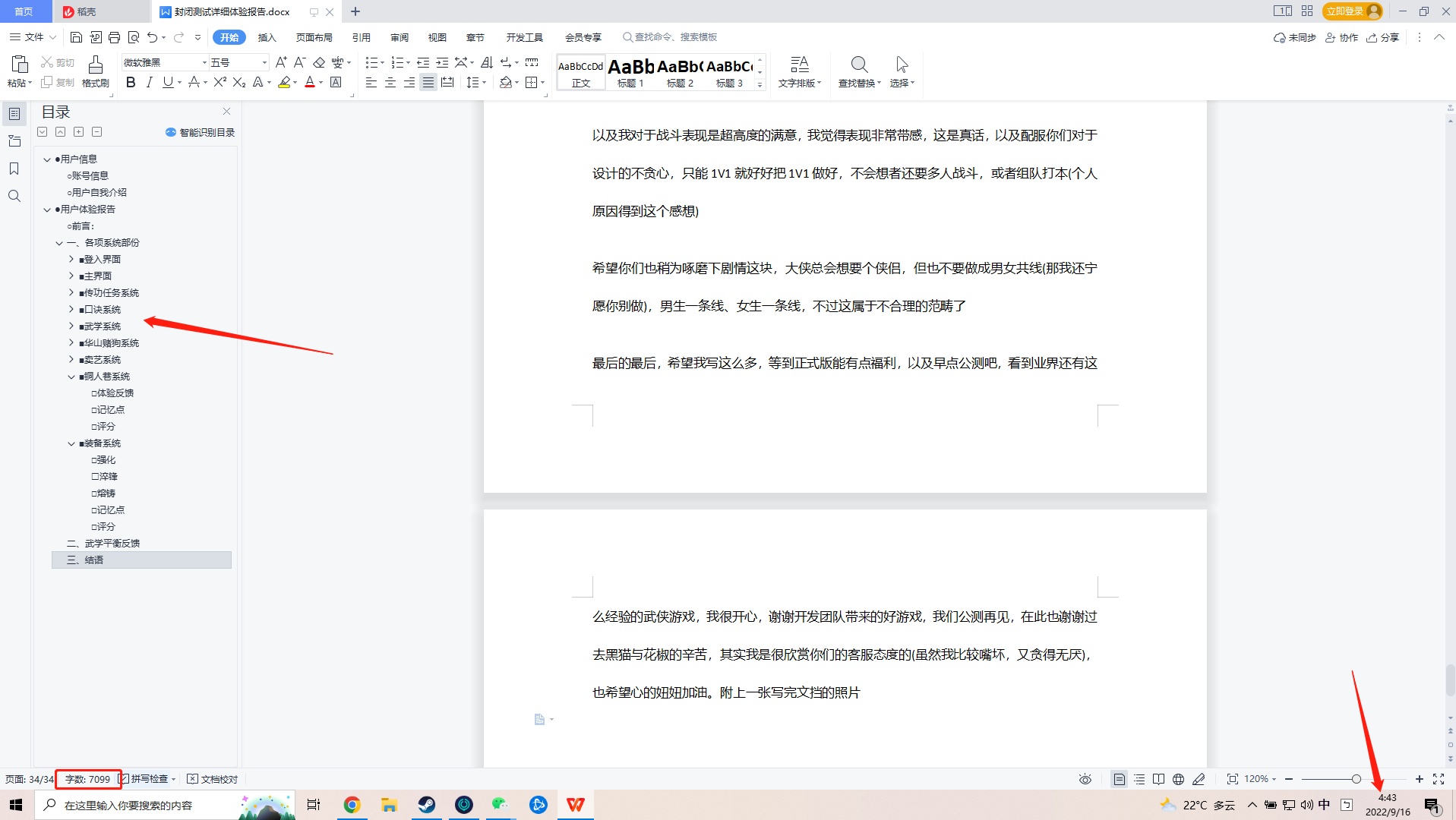This screenshot has width=1456, height=820.
Task: Open the chapter navigation sidebar icon
Action: [x=14, y=141]
